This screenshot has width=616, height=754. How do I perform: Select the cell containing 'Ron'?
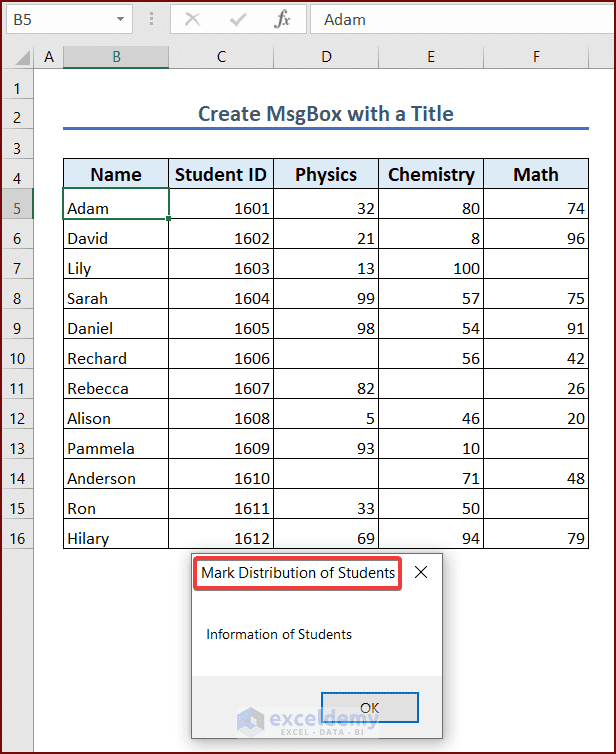[x=116, y=504]
